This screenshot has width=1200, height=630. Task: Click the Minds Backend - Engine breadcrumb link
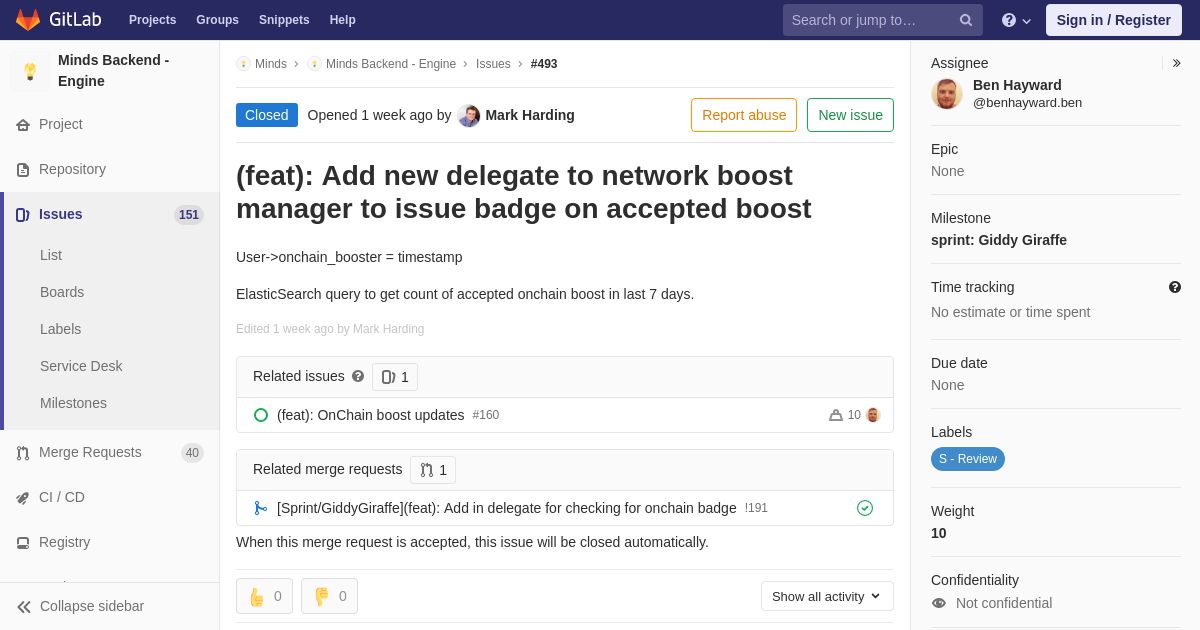point(391,64)
